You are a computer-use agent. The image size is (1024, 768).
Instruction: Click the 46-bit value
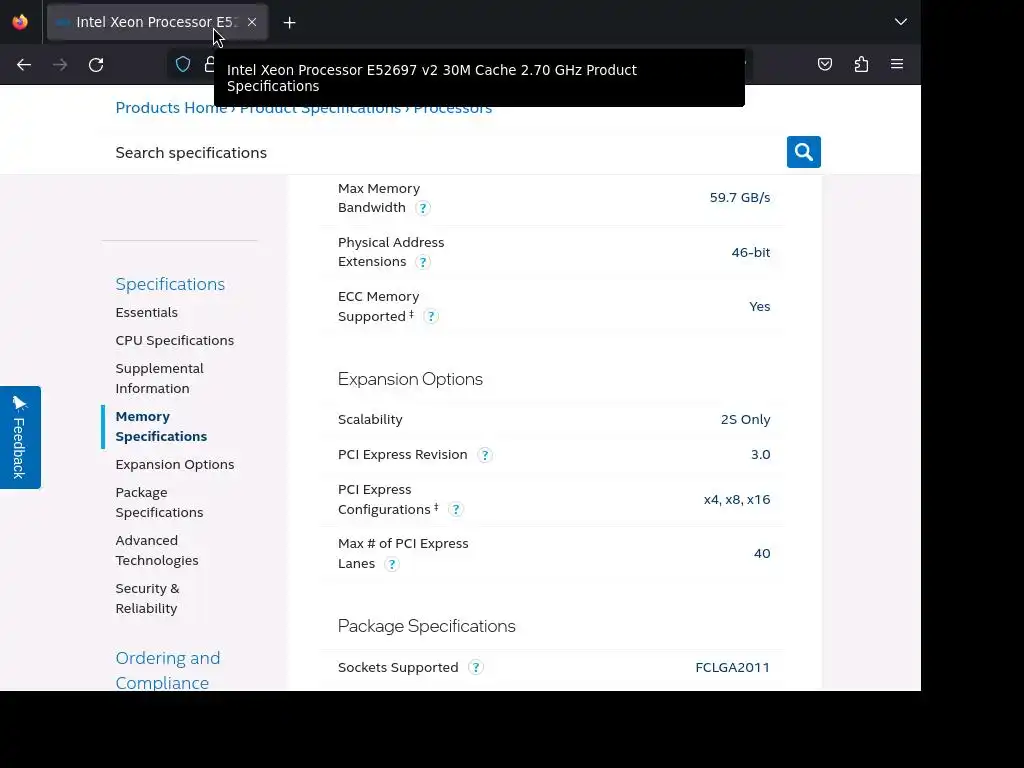click(x=750, y=252)
